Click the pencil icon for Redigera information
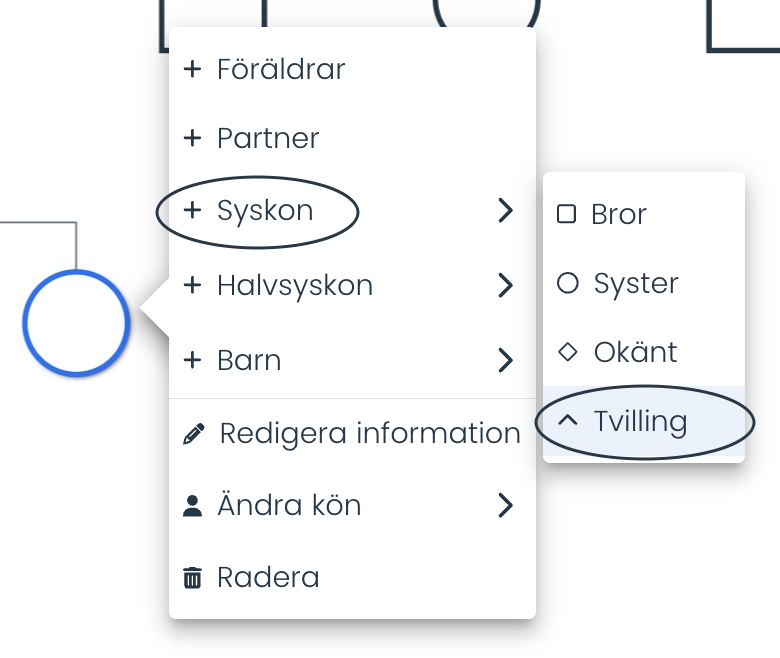The height and width of the screenshot is (658, 780). tap(194, 433)
